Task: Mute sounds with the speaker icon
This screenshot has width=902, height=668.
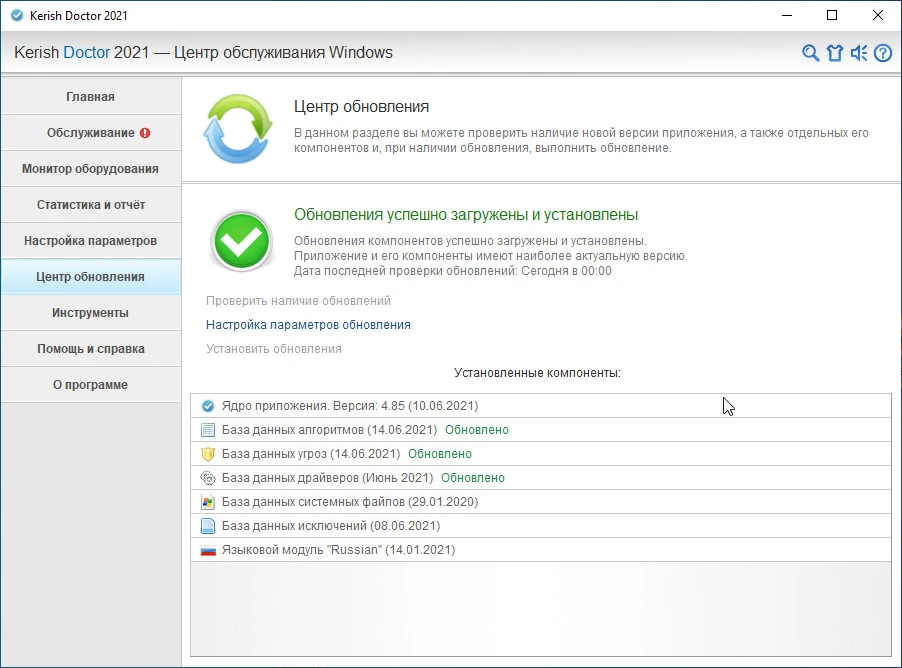Action: click(859, 53)
